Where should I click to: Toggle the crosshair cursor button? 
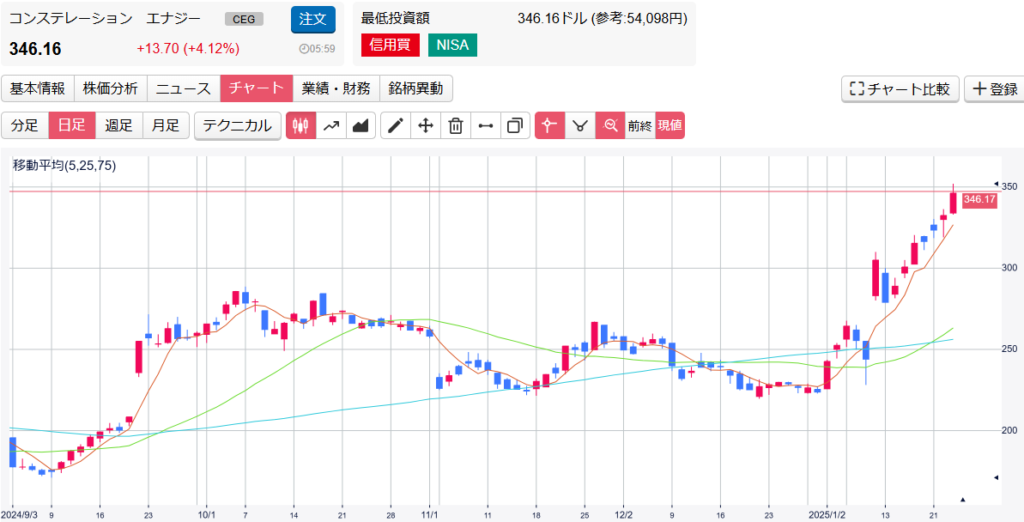coord(549,126)
